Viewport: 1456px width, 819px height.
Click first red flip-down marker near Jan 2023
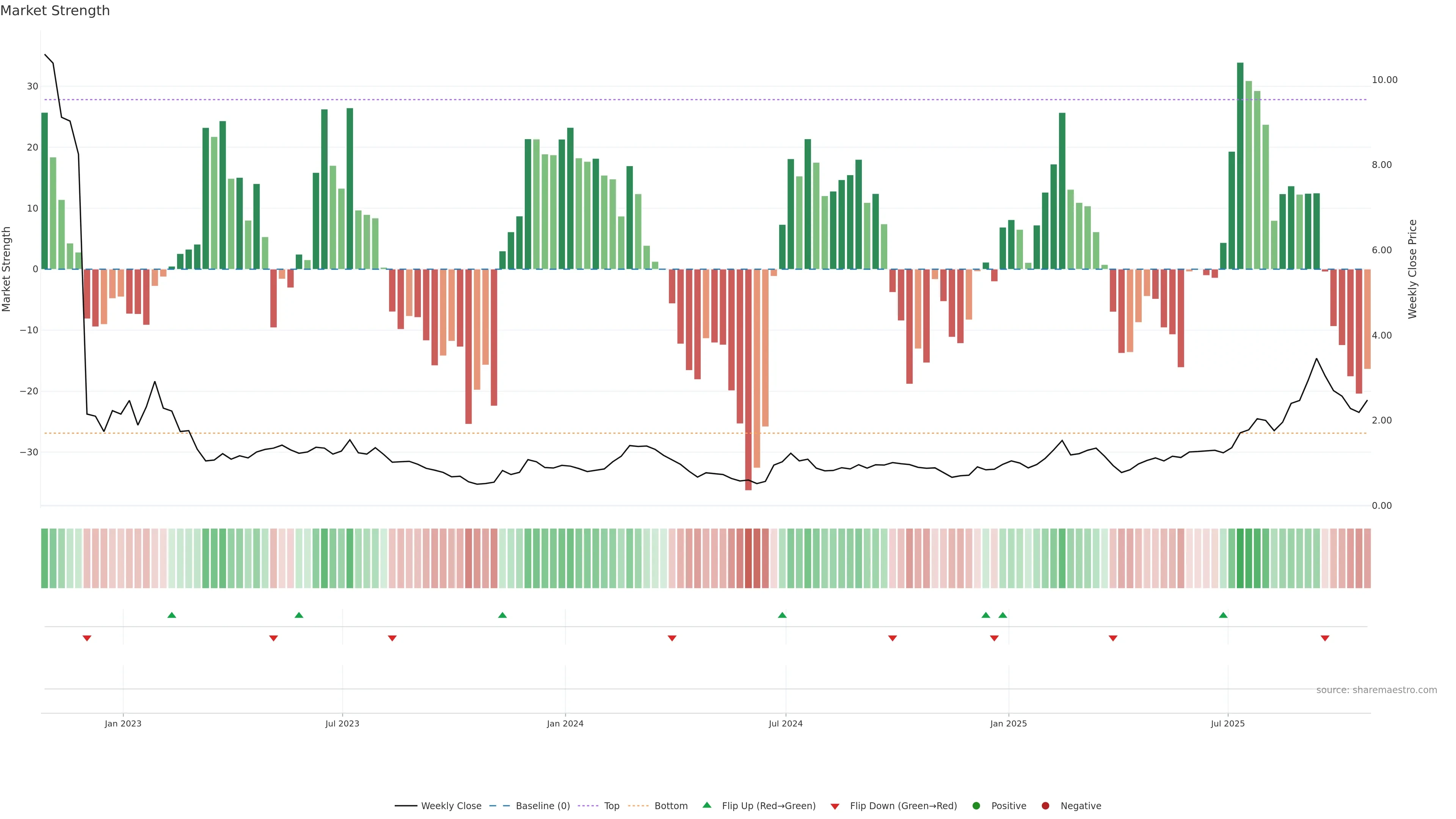[87, 638]
